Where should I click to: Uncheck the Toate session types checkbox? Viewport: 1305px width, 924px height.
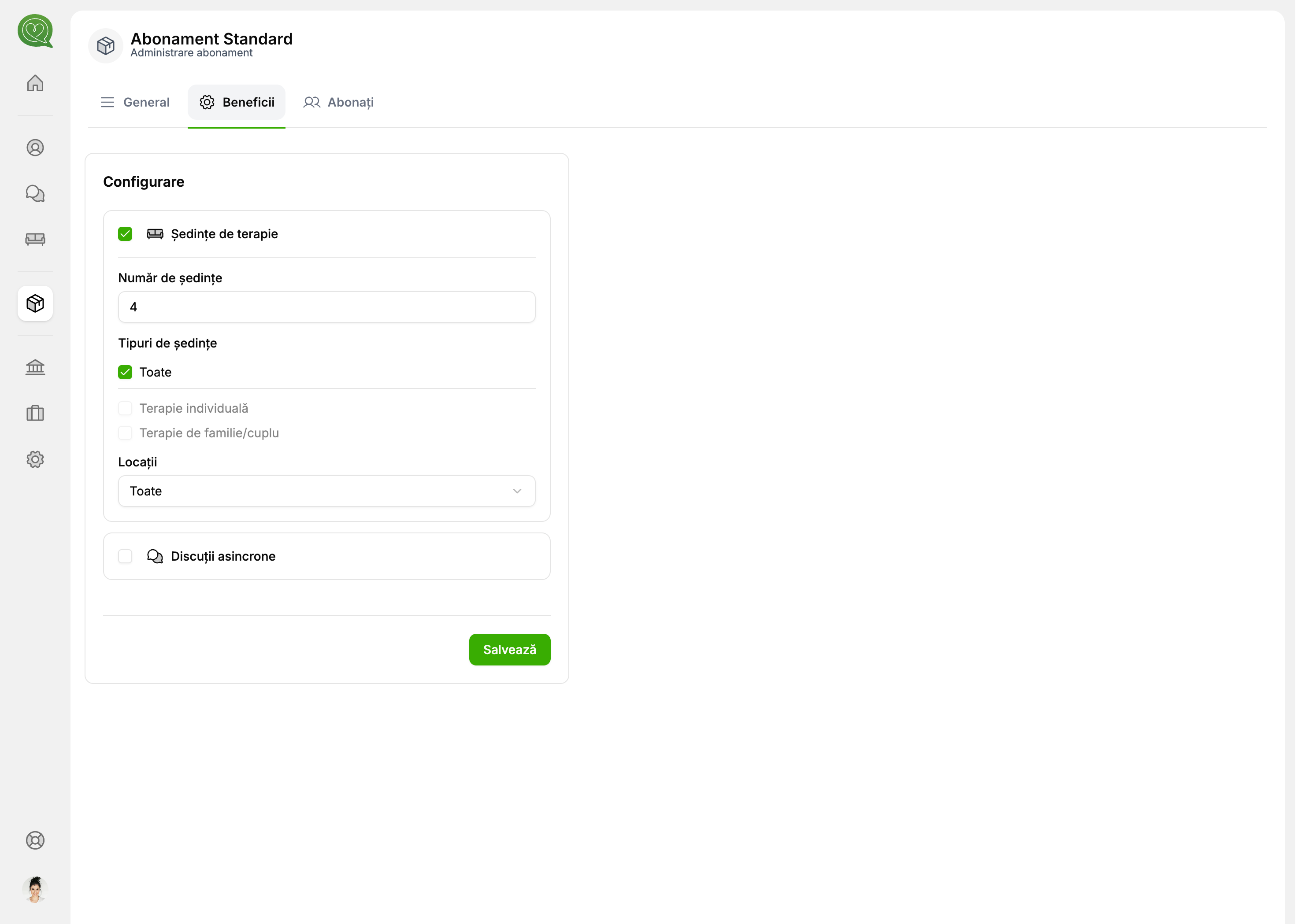126,375
